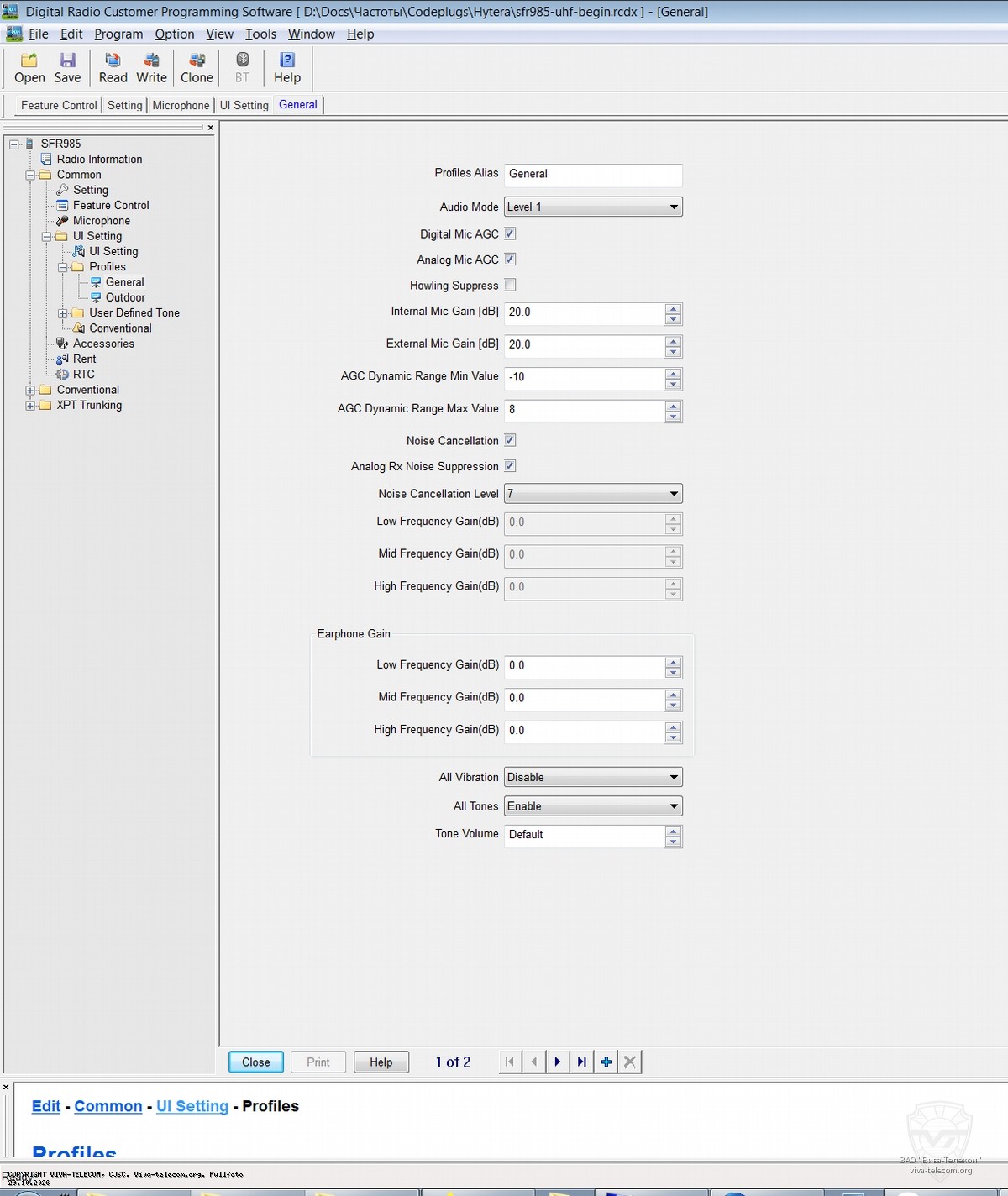Image resolution: width=1008 pixels, height=1196 pixels.
Task: Click Earphone Low Frequency Gain field
Action: tap(585, 666)
